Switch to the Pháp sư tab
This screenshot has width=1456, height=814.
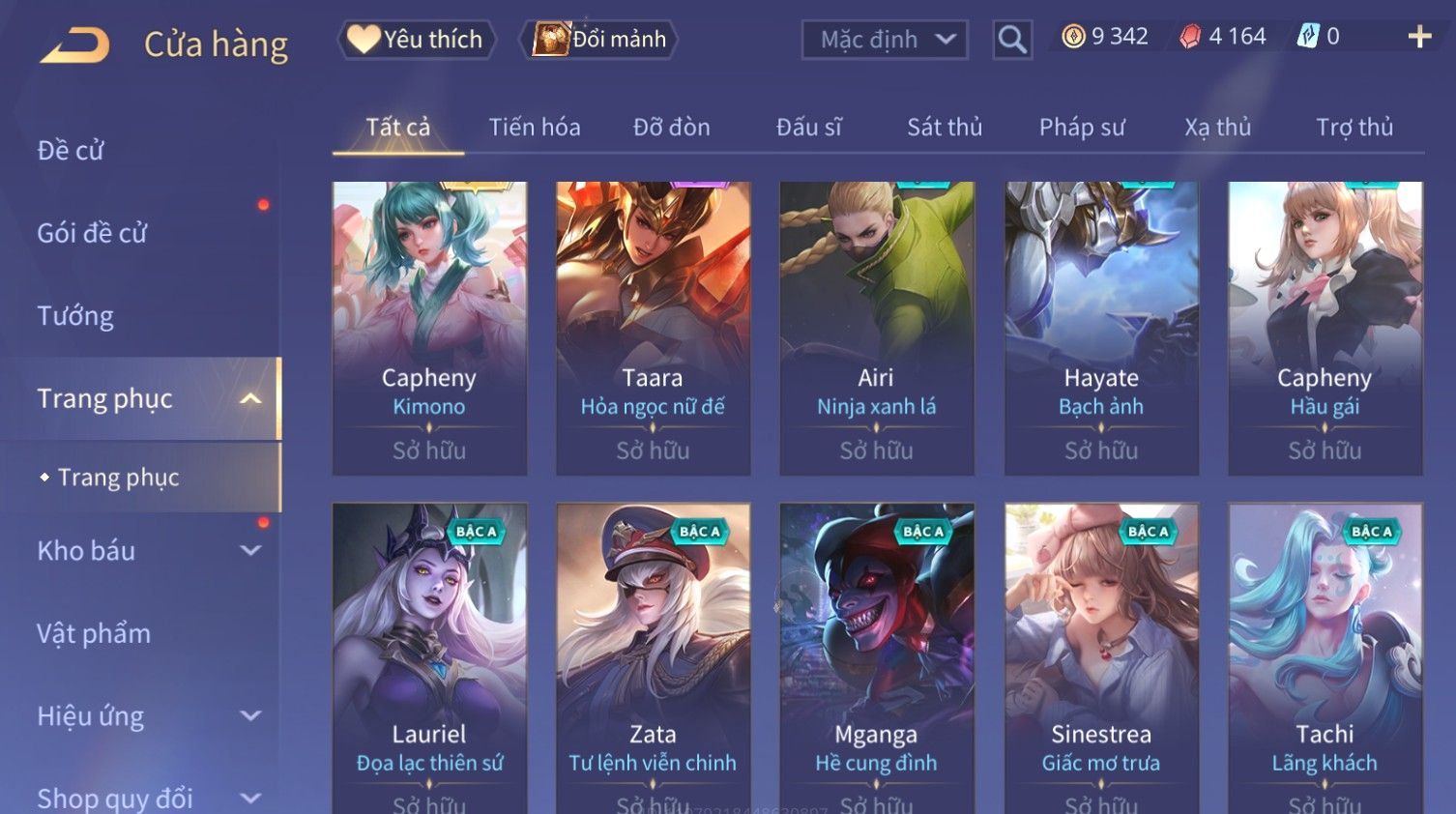(1082, 128)
